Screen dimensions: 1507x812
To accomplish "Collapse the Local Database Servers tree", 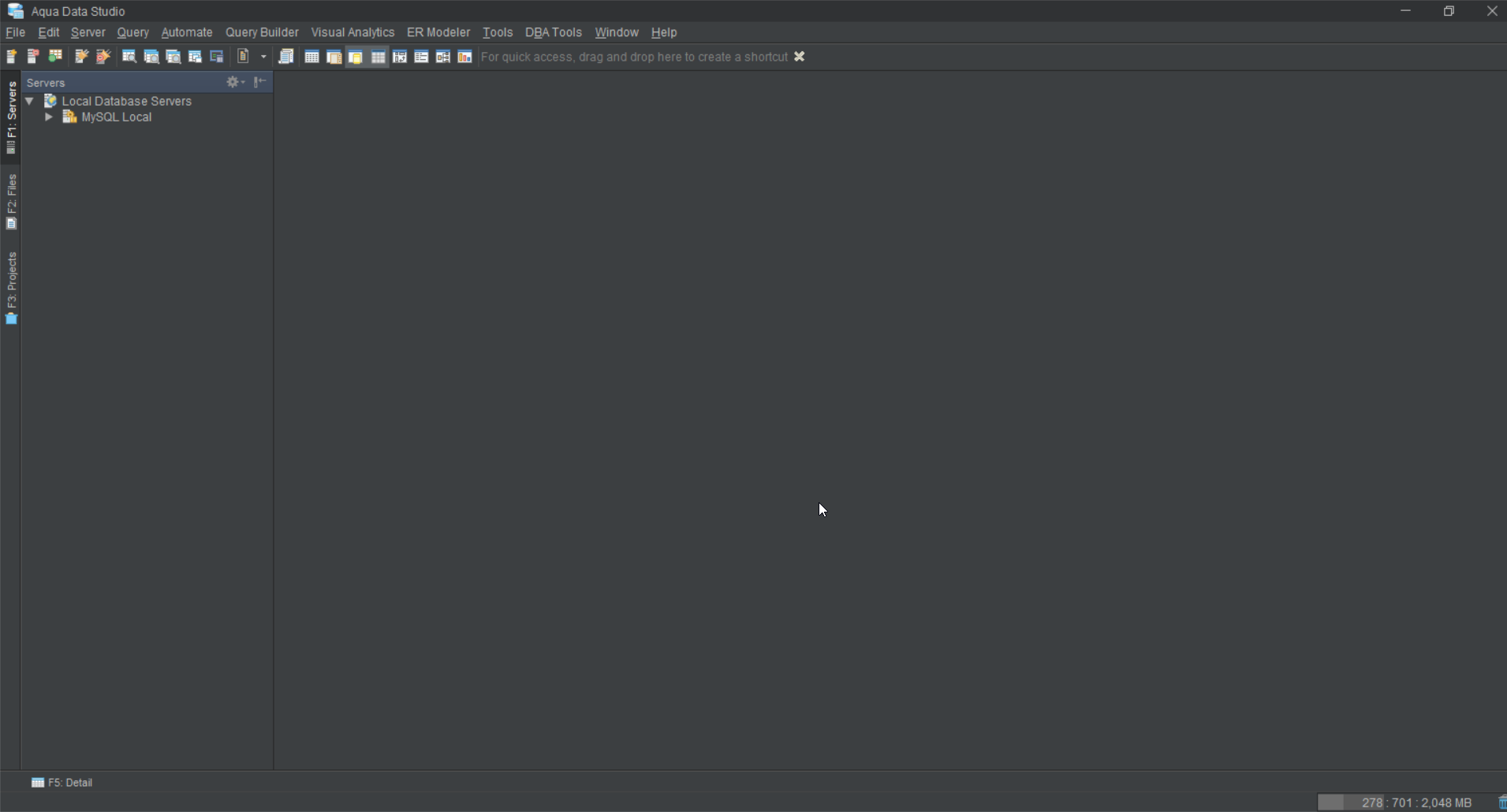I will pyautogui.click(x=29, y=101).
